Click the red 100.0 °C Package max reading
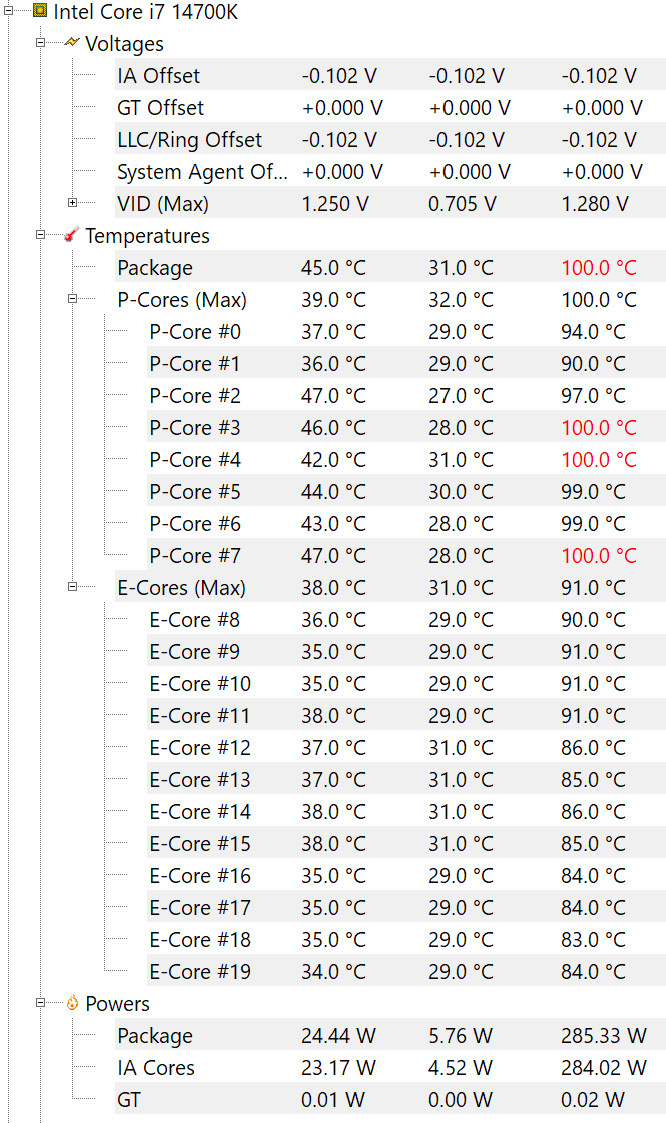This screenshot has height=1123, width=666. coord(598,268)
